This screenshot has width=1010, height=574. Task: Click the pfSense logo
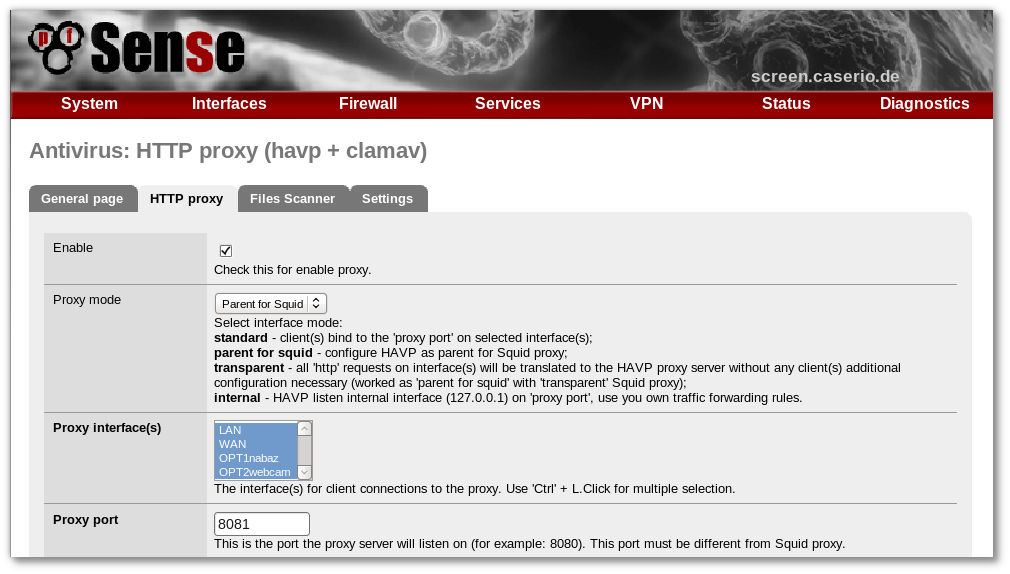137,48
